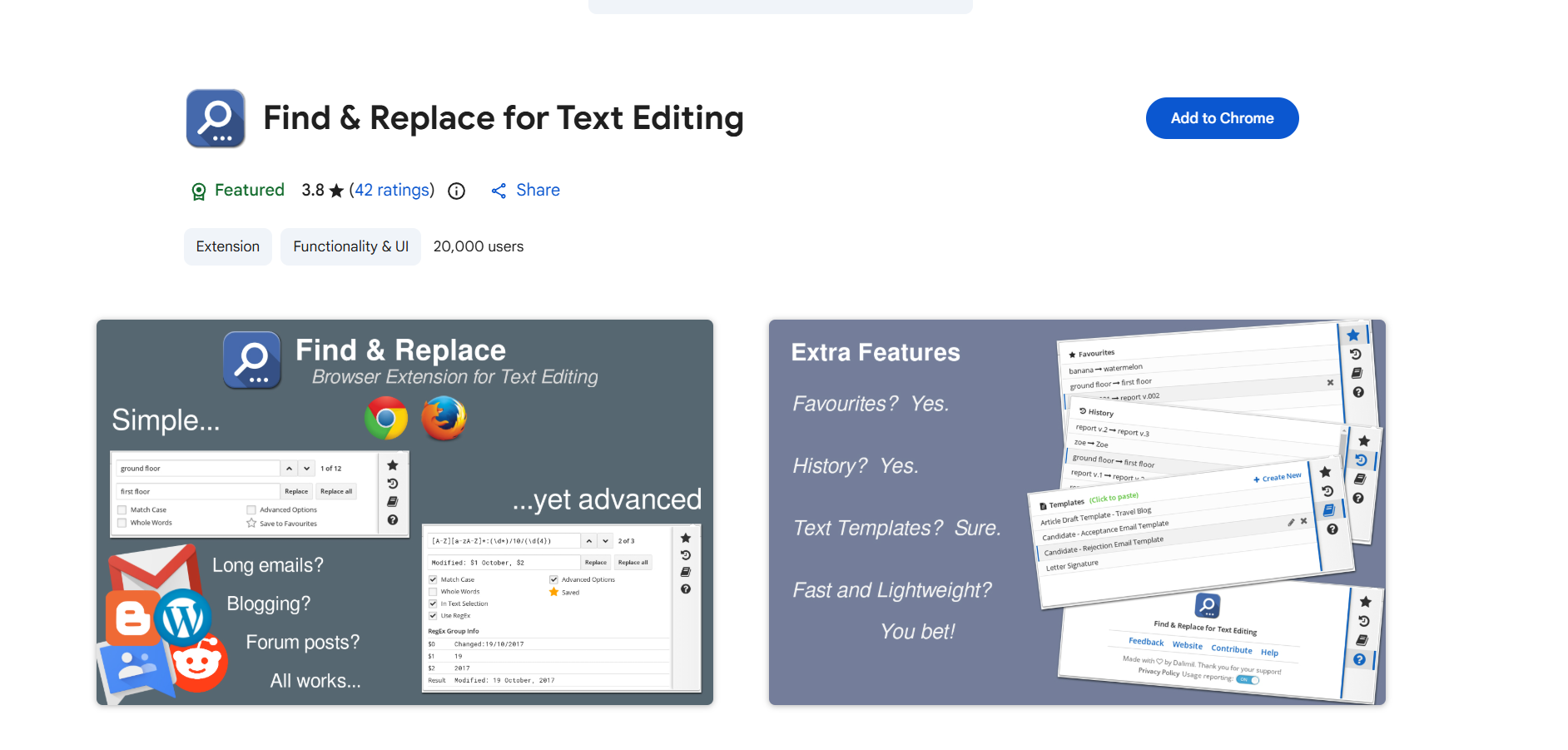Select the Extension category chip

point(228,246)
